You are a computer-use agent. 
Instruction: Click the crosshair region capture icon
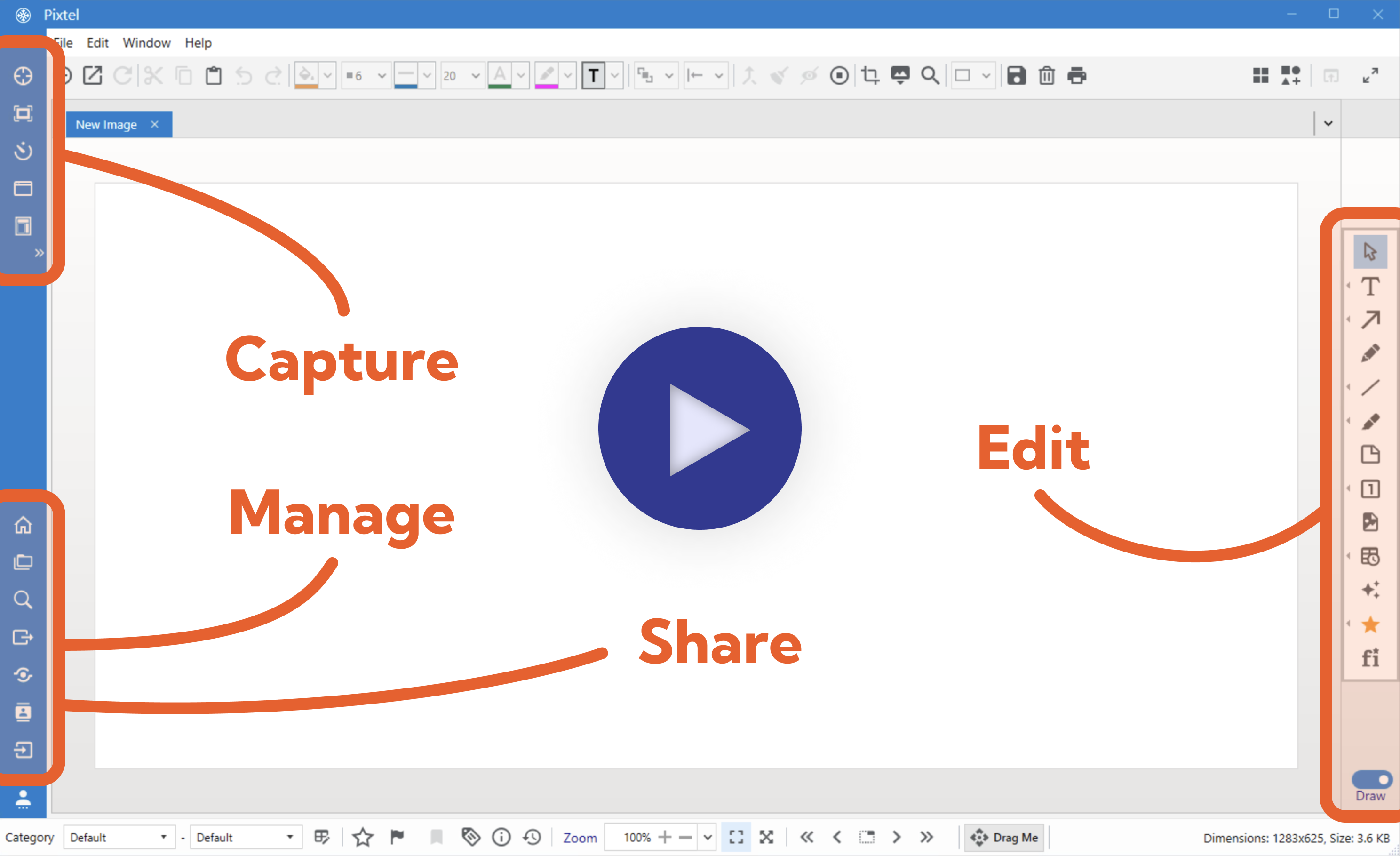pos(23,76)
